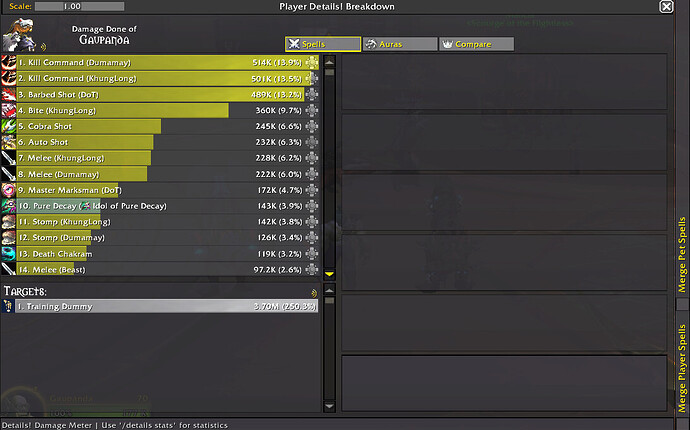Select the Death Chakram spell icon
This screenshot has height=430, width=690.
coord(9,254)
